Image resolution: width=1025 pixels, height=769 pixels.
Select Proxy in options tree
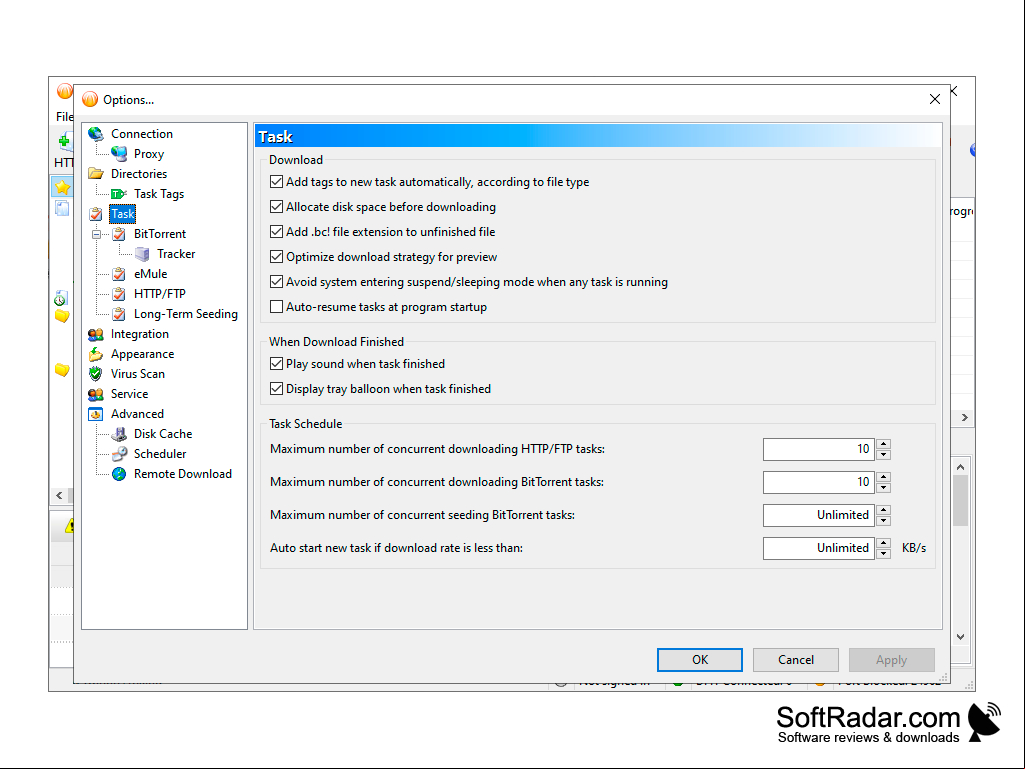coord(149,154)
